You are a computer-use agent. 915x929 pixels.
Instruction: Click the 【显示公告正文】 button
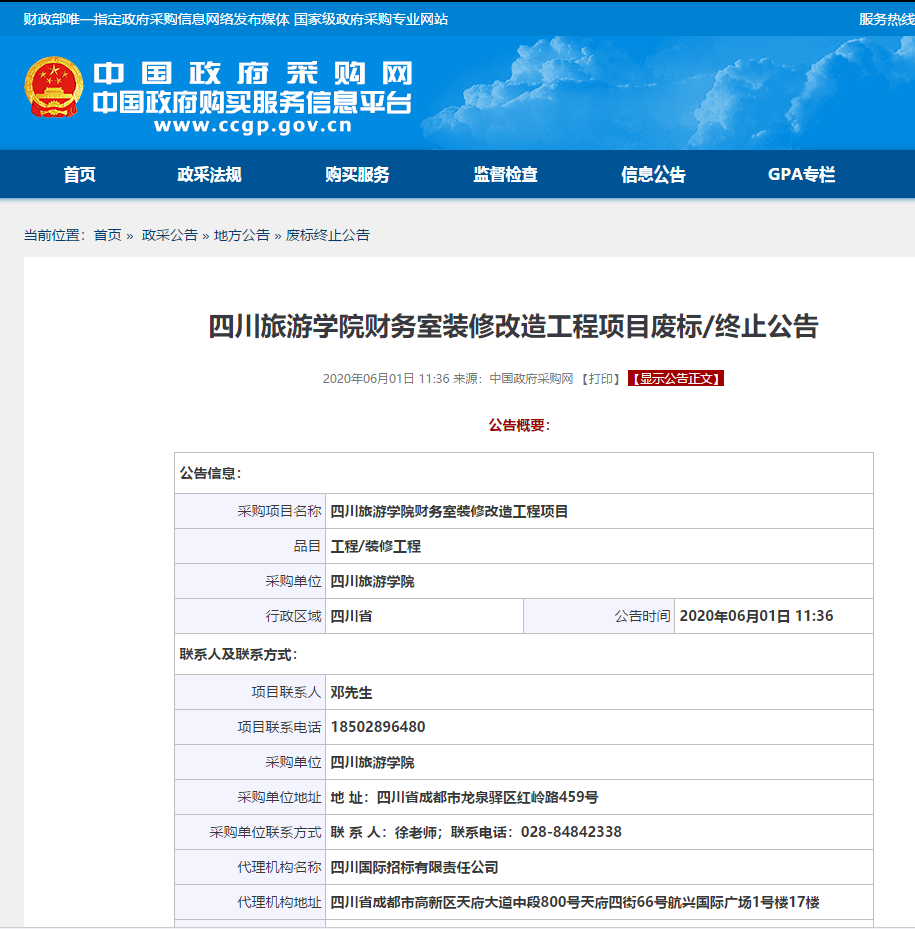tap(676, 379)
